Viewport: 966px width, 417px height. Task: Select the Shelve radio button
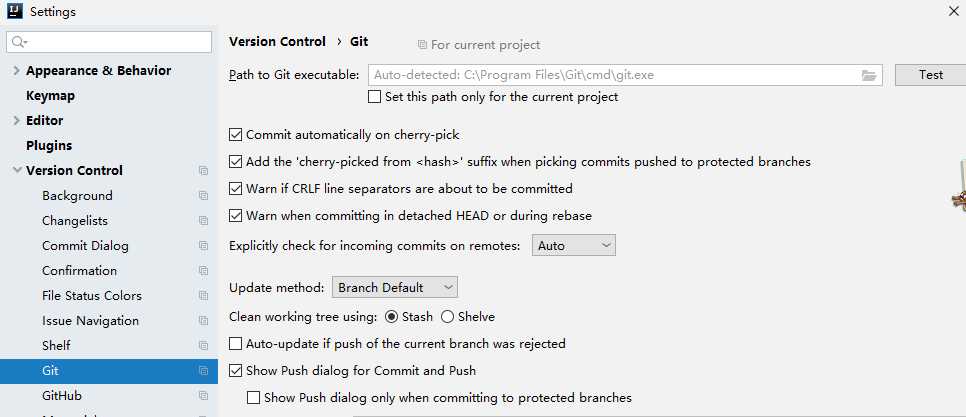[x=447, y=317]
